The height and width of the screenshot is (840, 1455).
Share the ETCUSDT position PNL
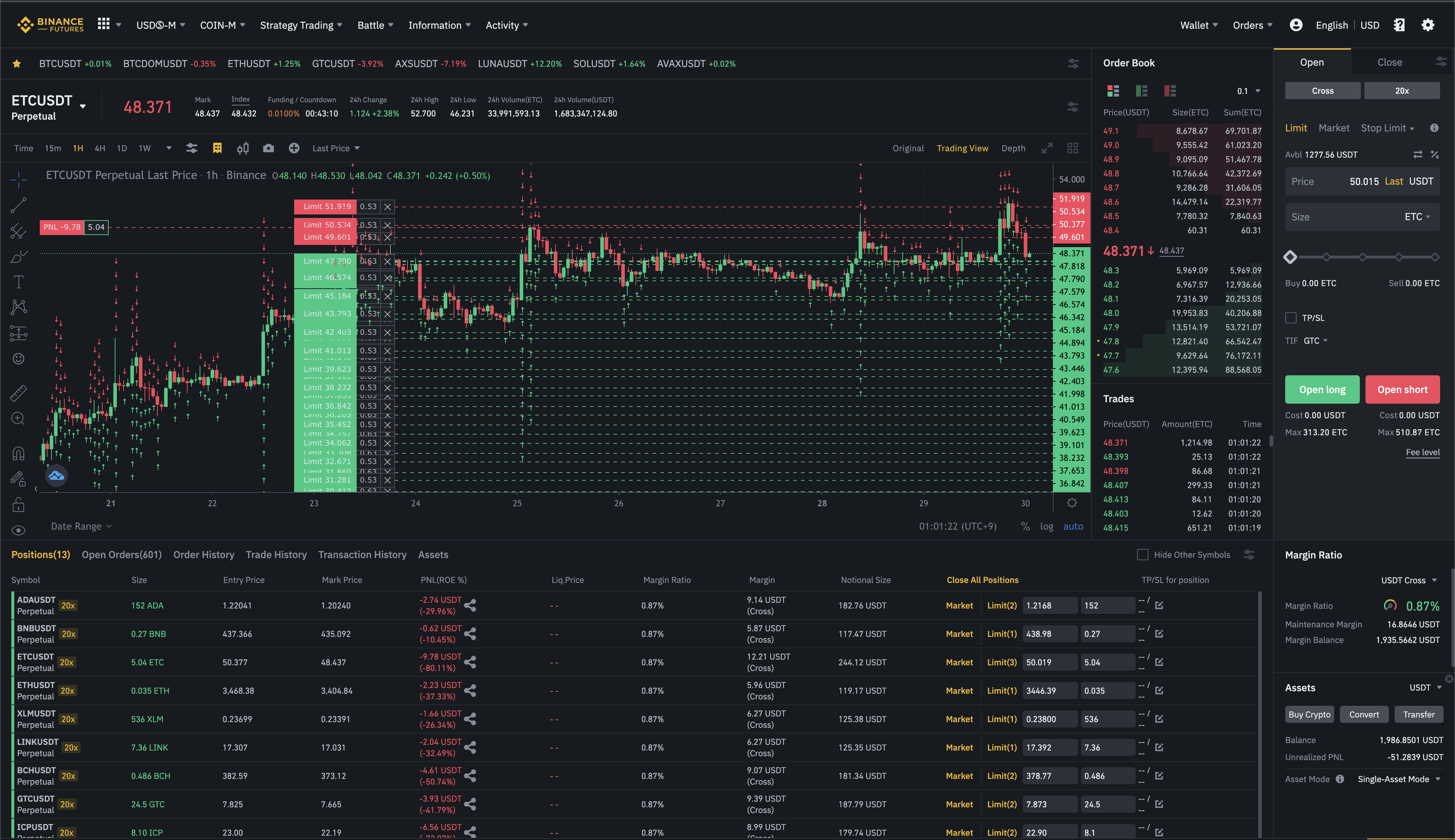470,662
